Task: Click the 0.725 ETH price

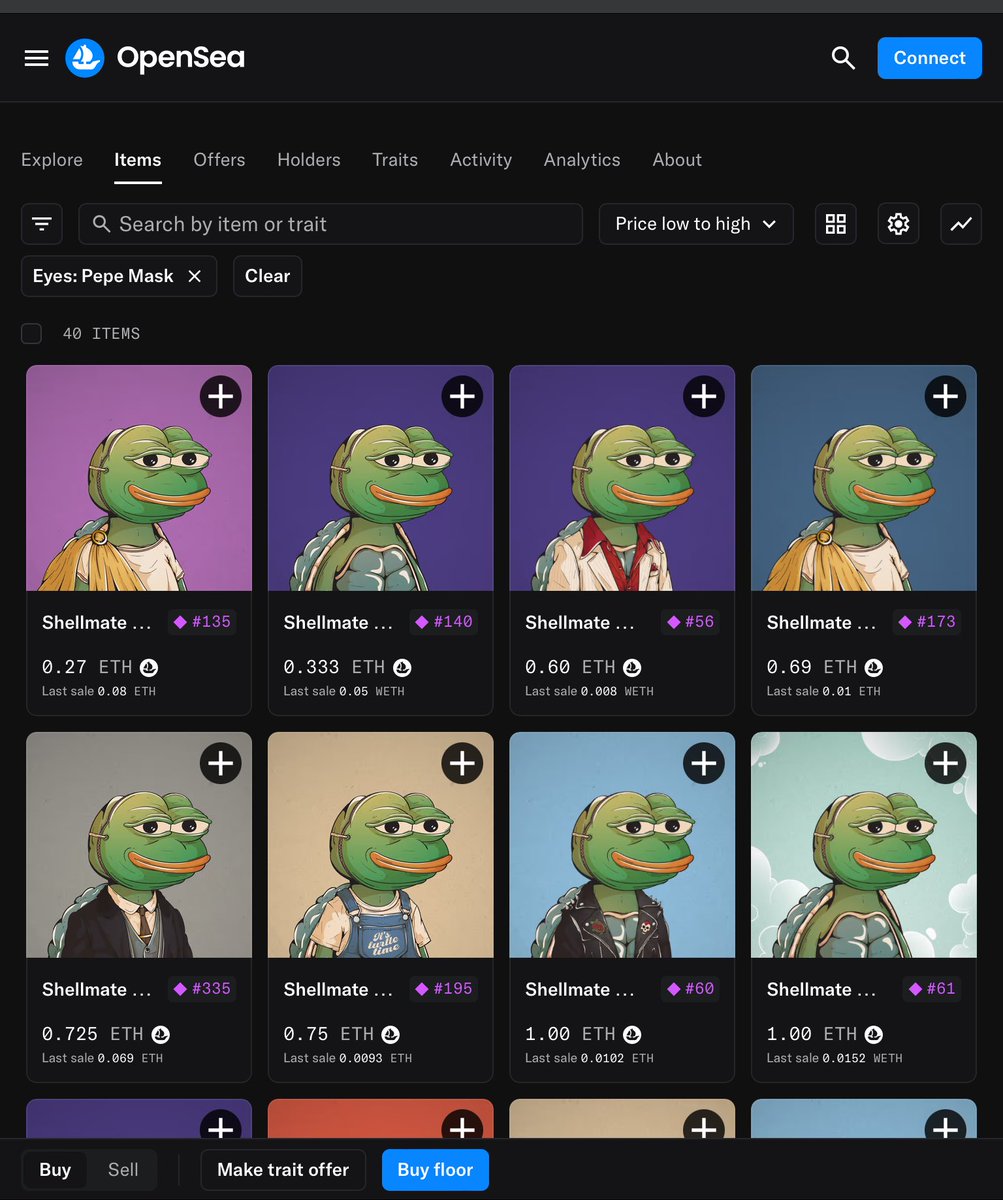Action: (x=92, y=1034)
